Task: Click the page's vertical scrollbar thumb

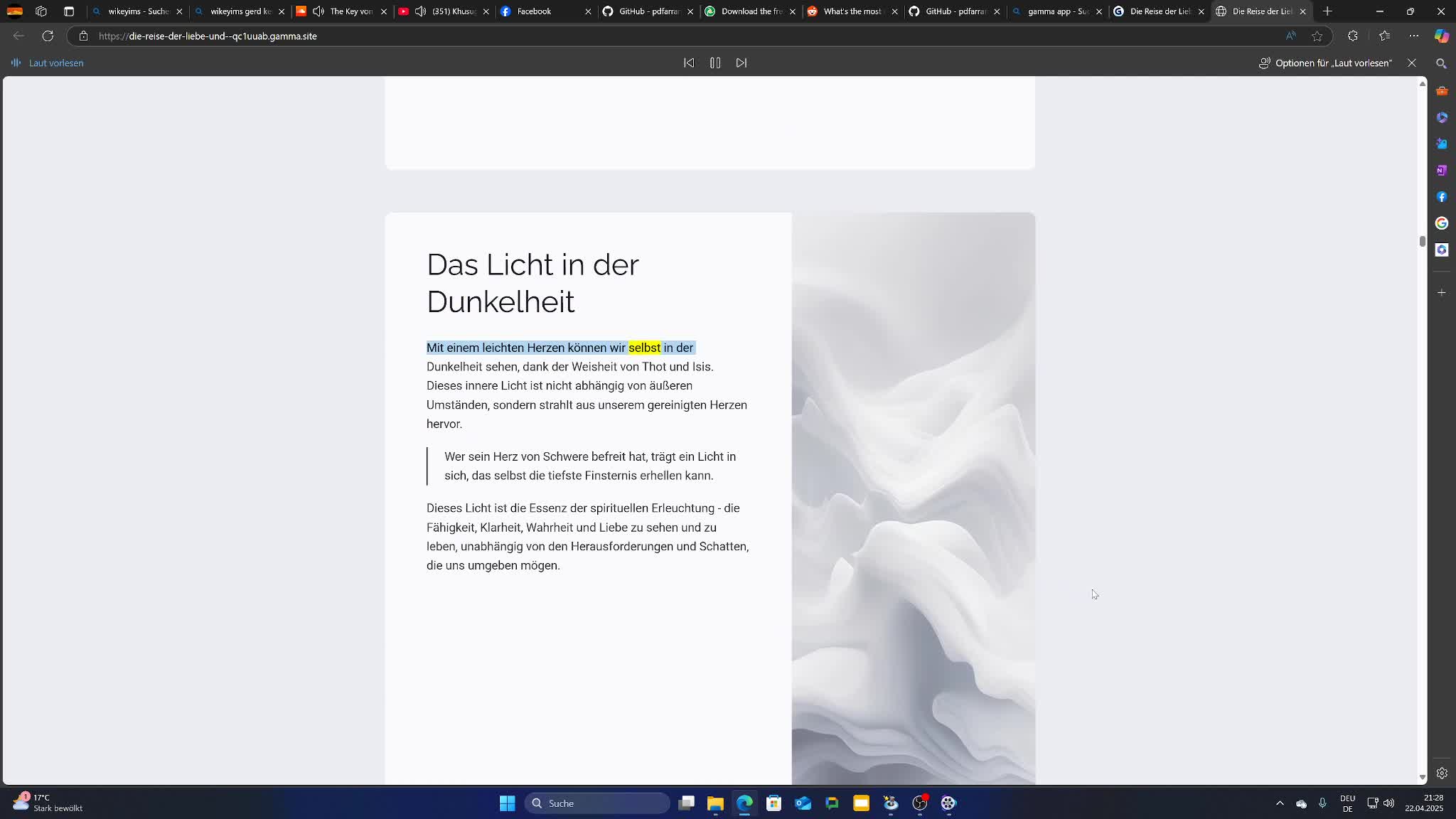Action: click(1422, 242)
